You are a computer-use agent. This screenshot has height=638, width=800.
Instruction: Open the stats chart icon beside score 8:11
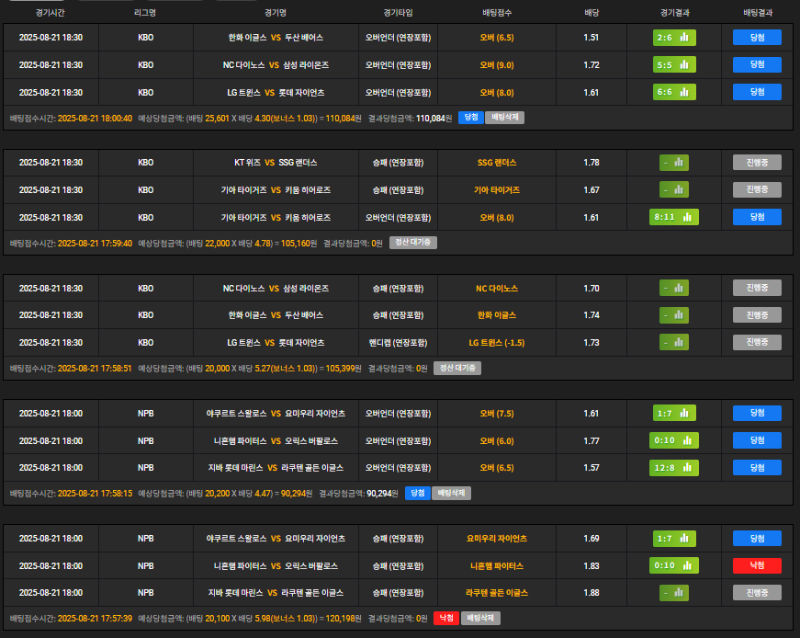coord(687,217)
